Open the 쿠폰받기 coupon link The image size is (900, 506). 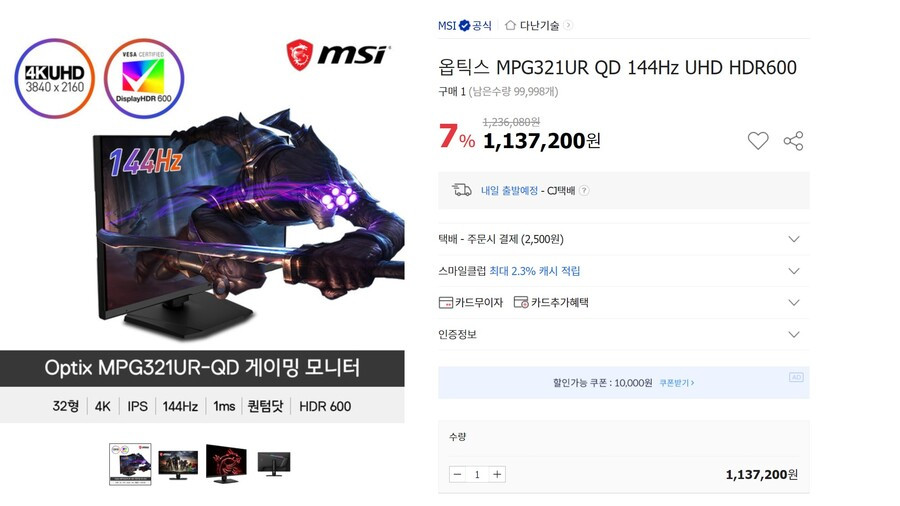676,383
